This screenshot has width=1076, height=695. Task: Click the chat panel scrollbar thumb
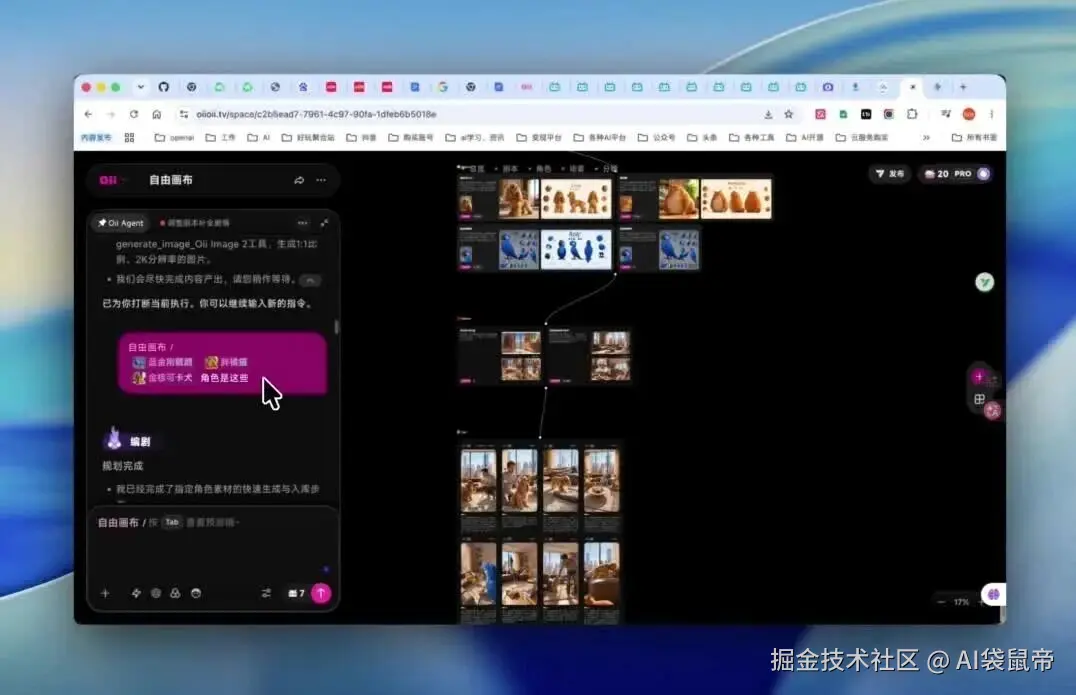click(336, 327)
